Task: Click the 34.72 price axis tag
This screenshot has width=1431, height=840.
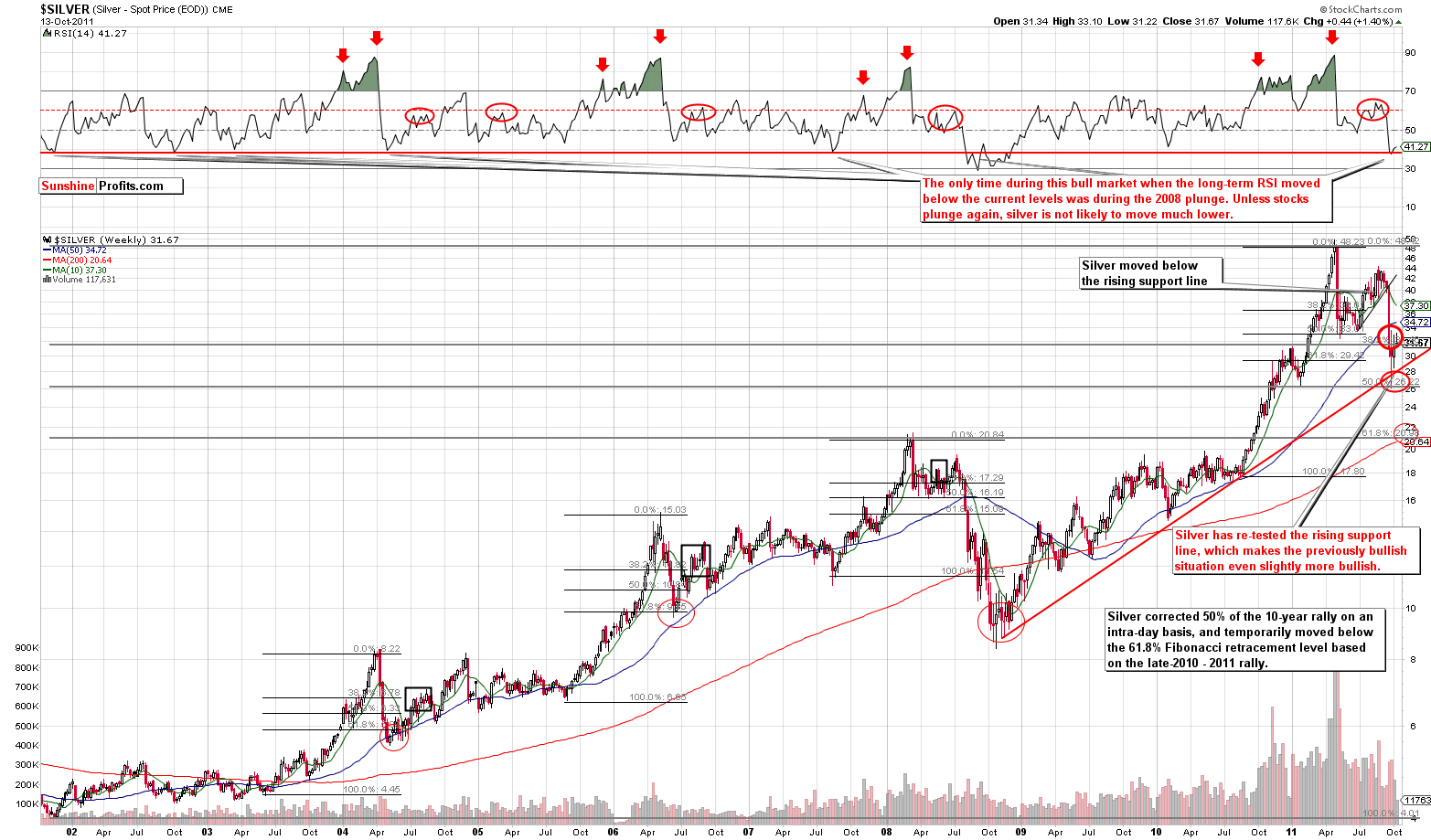Action: pos(1415,323)
